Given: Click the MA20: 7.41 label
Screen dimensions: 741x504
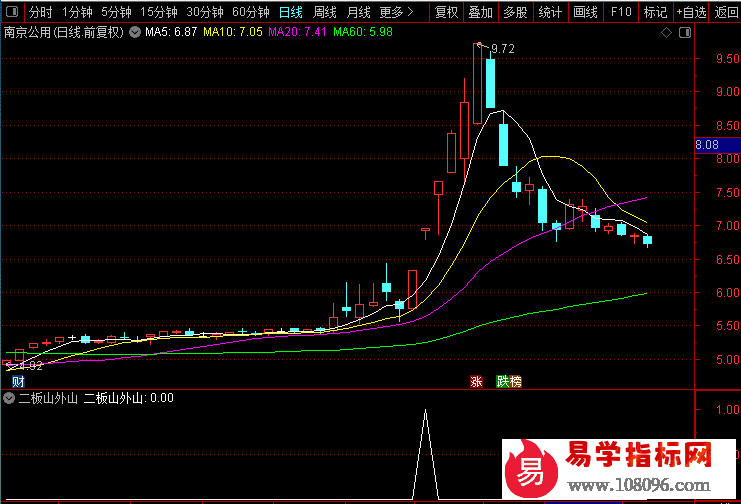Looking at the screenshot, I should tap(297, 32).
